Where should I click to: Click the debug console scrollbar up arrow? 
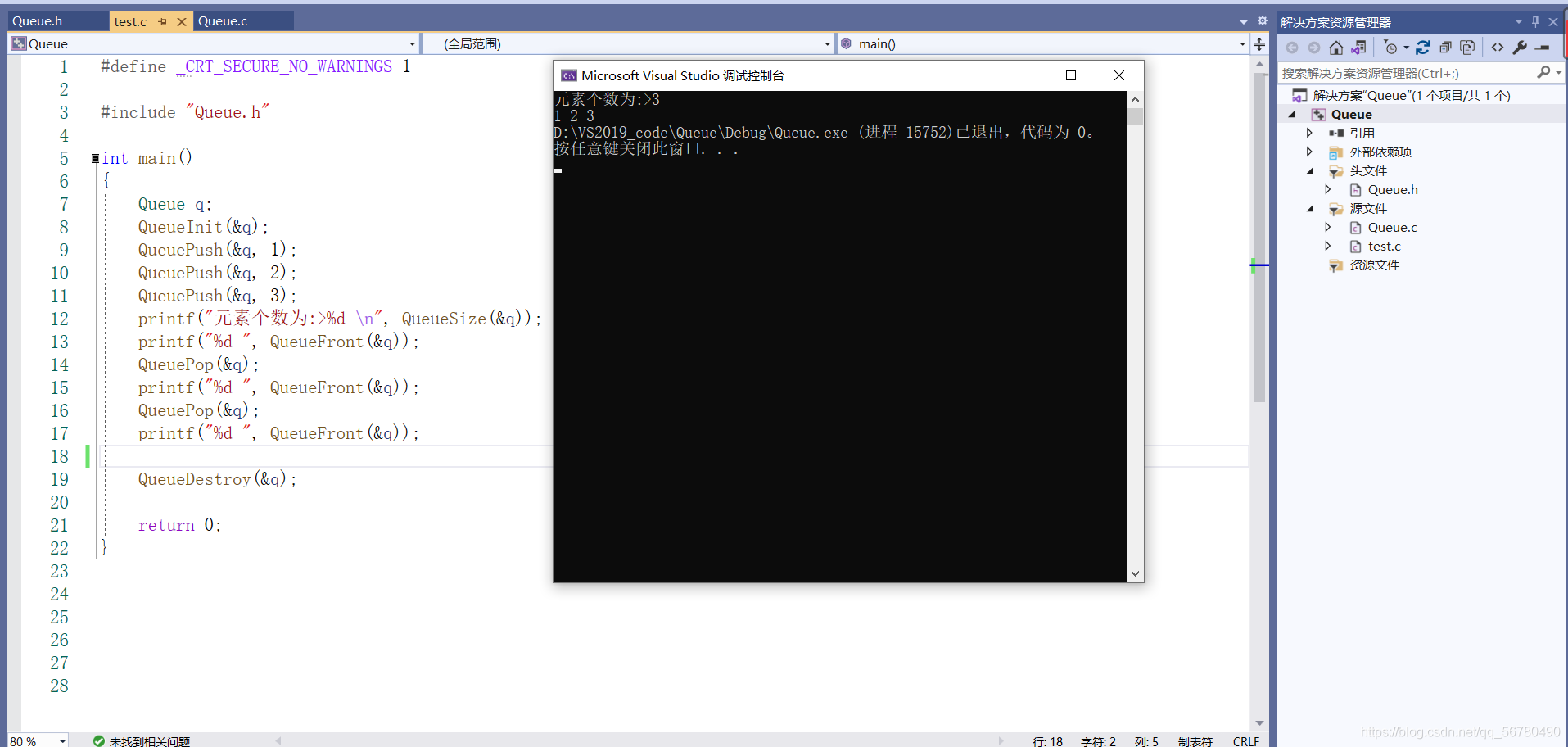[1135, 99]
